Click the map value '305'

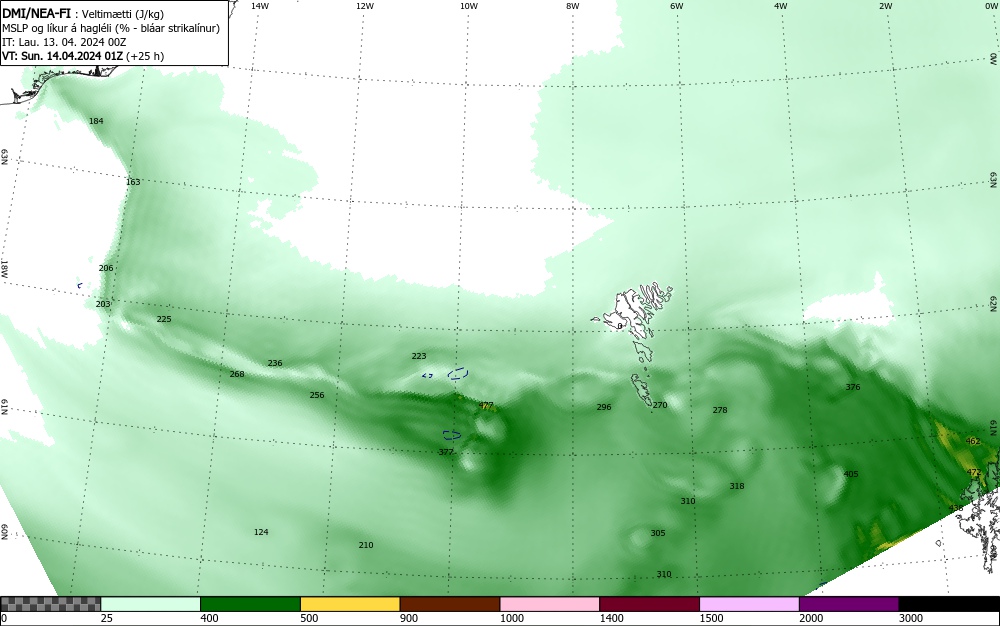(658, 534)
